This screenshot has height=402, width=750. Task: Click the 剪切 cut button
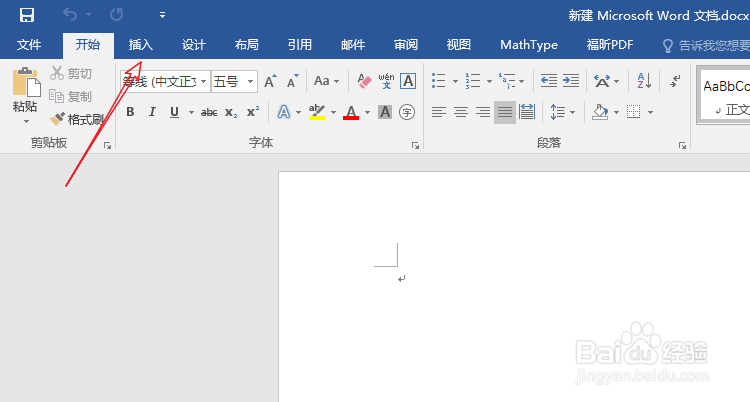[71, 73]
